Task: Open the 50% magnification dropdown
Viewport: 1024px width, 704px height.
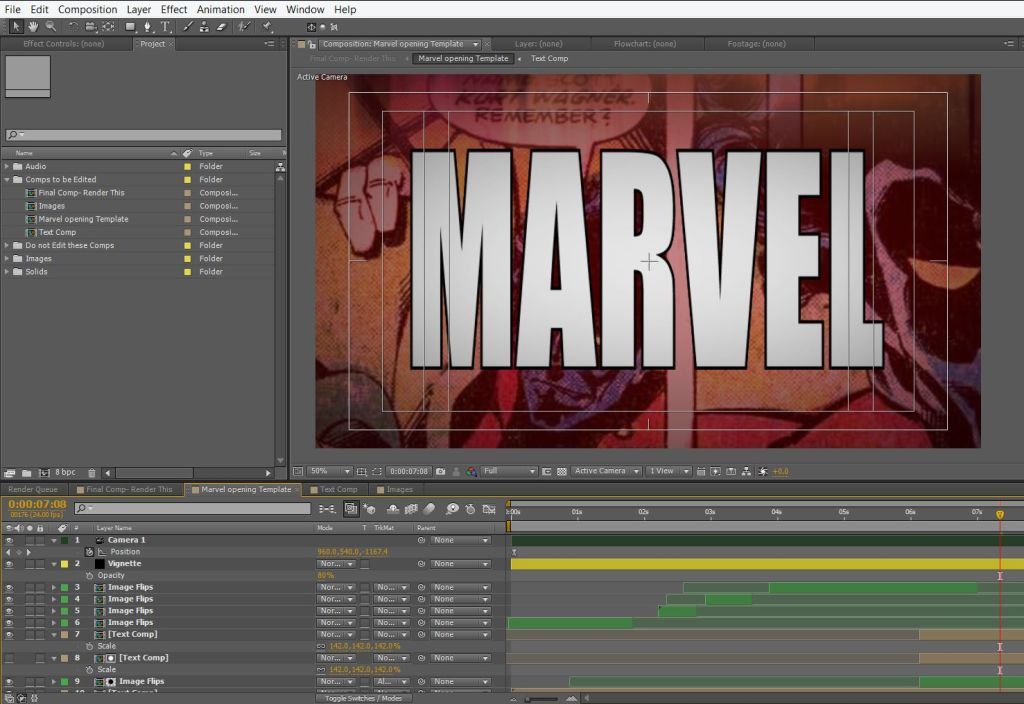Action: coord(330,472)
